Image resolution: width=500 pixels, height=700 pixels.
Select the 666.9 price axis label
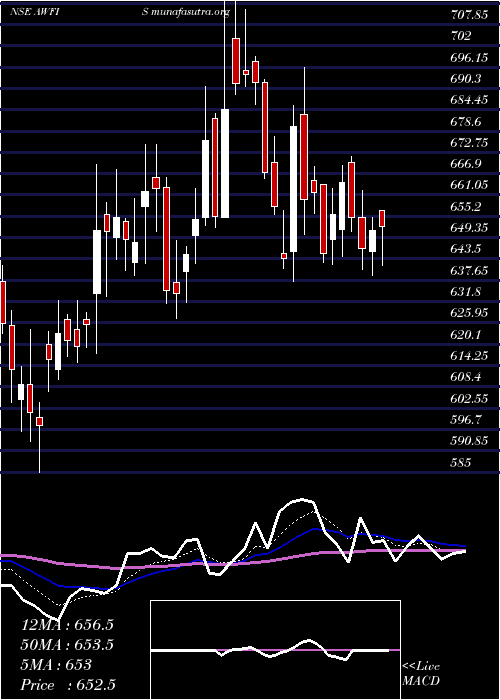[466, 164]
